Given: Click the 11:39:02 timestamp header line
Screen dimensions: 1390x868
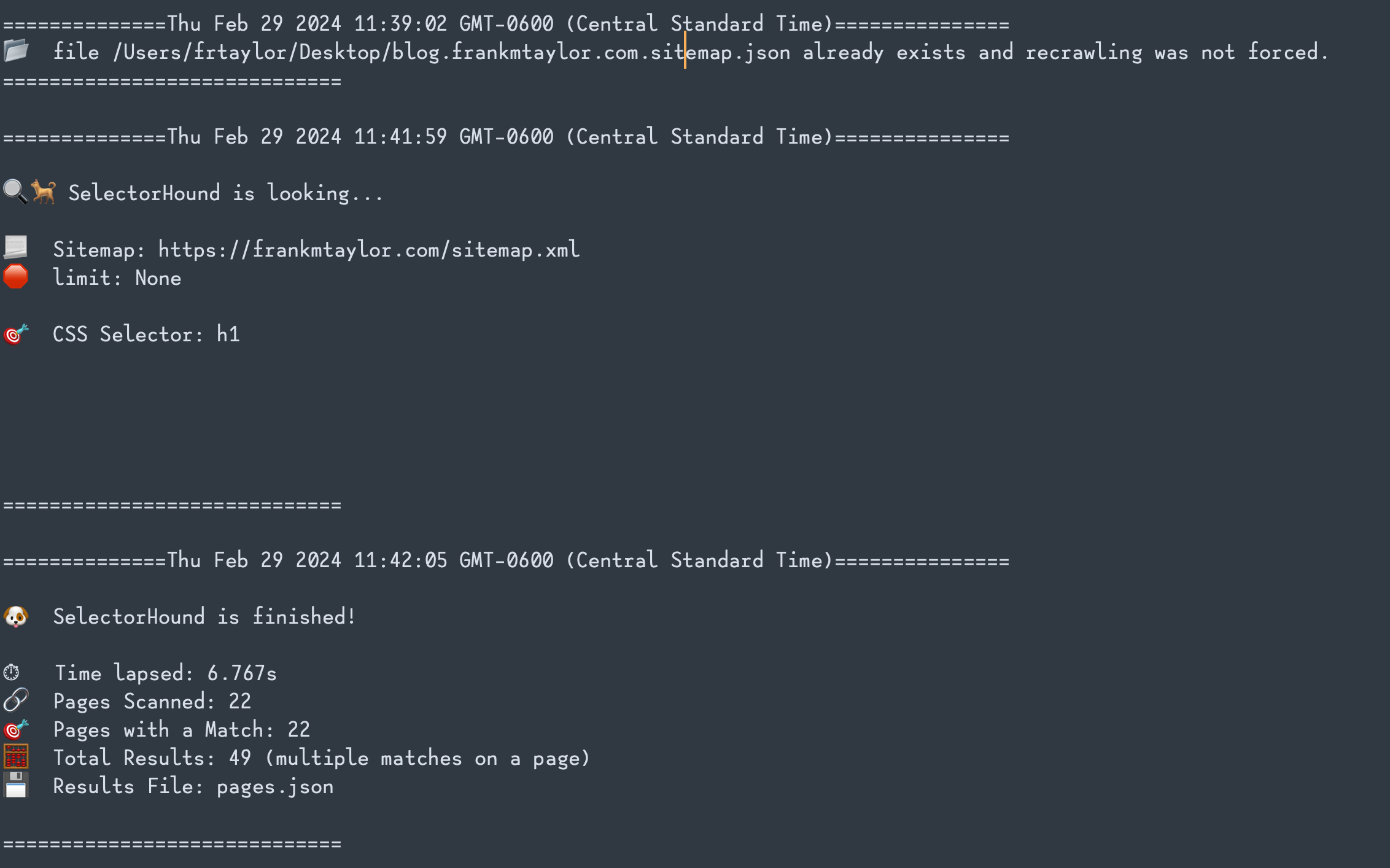Looking at the screenshot, I should (506, 24).
